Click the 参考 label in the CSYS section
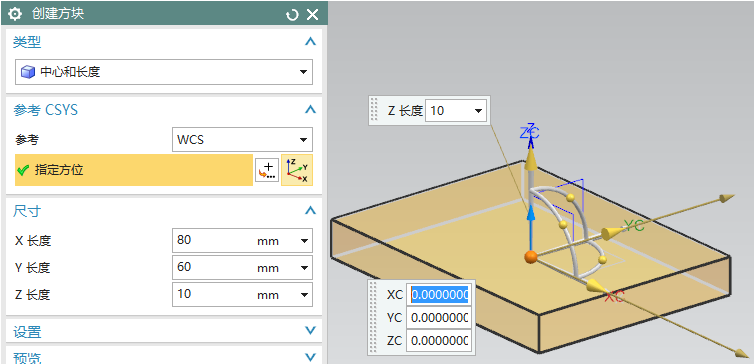 pyautogui.click(x=27, y=140)
